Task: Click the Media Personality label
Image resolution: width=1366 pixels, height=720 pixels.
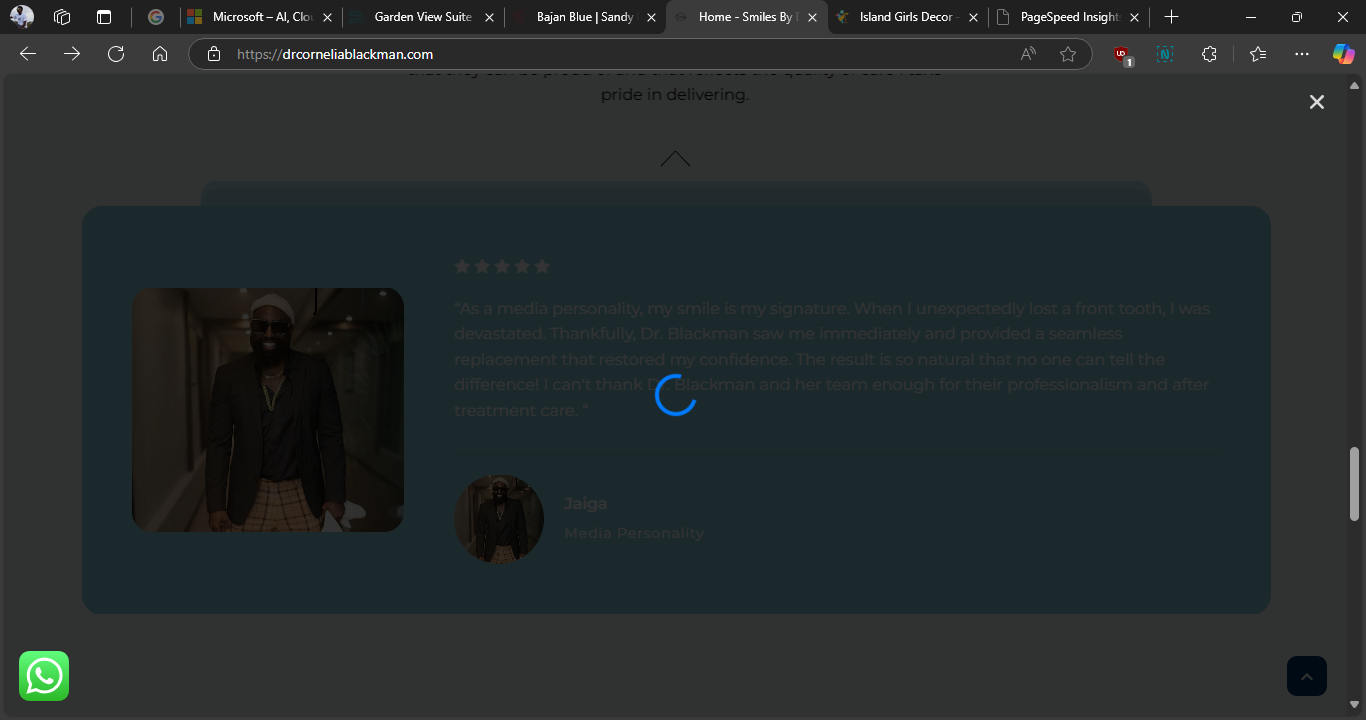Action: [634, 533]
